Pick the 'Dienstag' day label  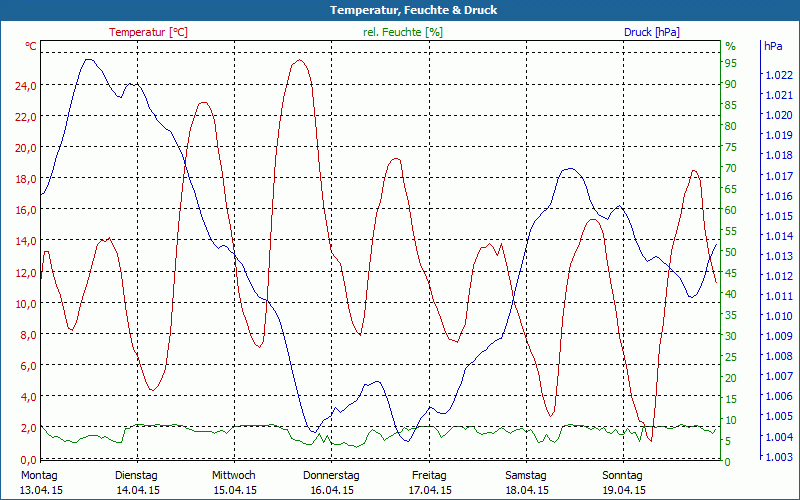(x=137, y=475)
